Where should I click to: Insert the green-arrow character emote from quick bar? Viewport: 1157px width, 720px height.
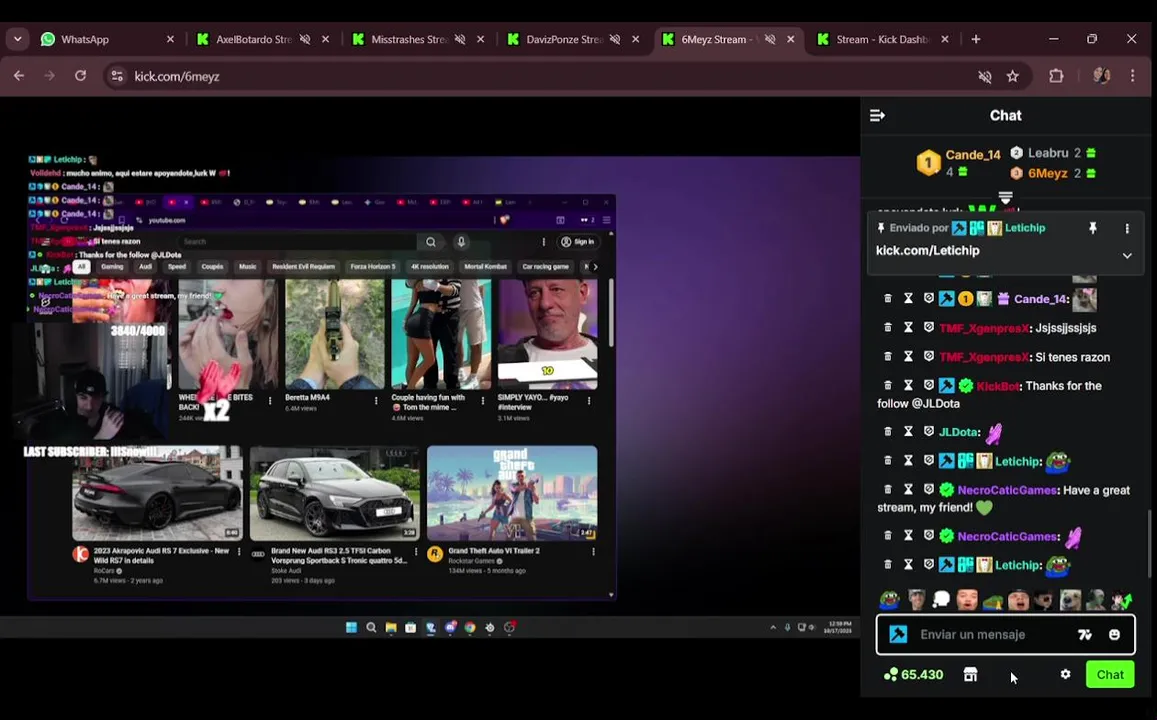1122,600
